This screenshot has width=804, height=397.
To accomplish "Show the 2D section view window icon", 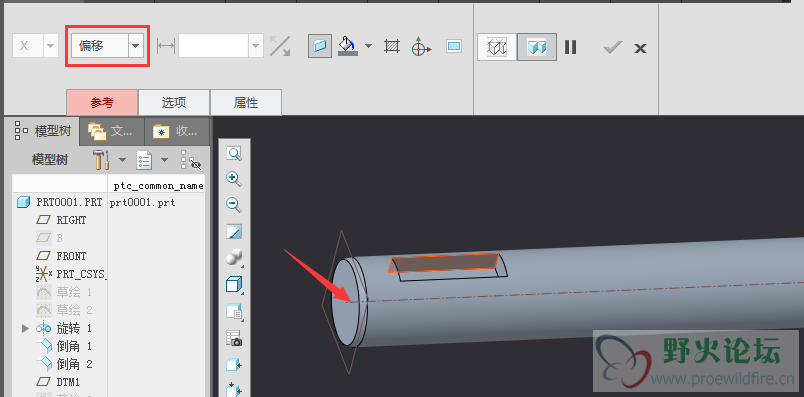I will click(454, 47).
